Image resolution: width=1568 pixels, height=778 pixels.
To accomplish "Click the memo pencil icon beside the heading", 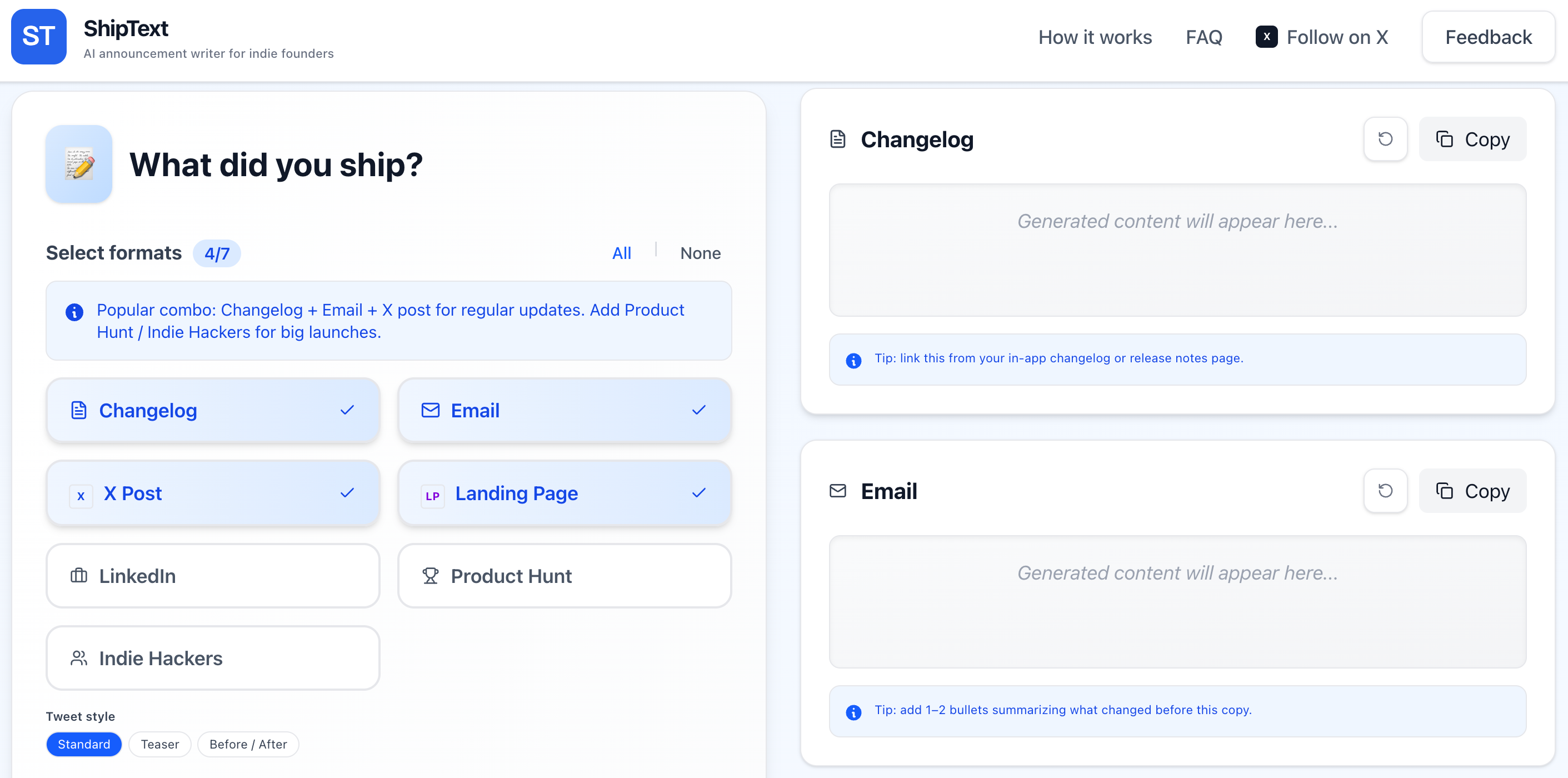I will click(79, 164).
